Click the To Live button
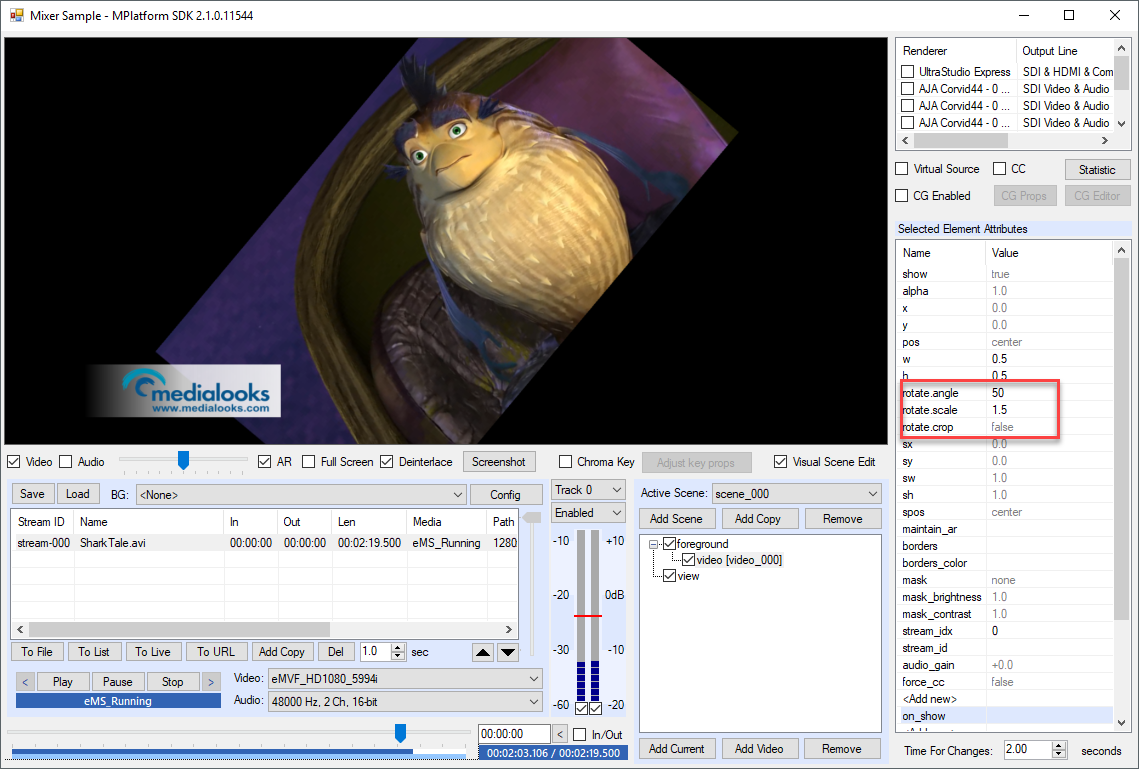This screenshot has height=769, width=1139. coord(153,652)
